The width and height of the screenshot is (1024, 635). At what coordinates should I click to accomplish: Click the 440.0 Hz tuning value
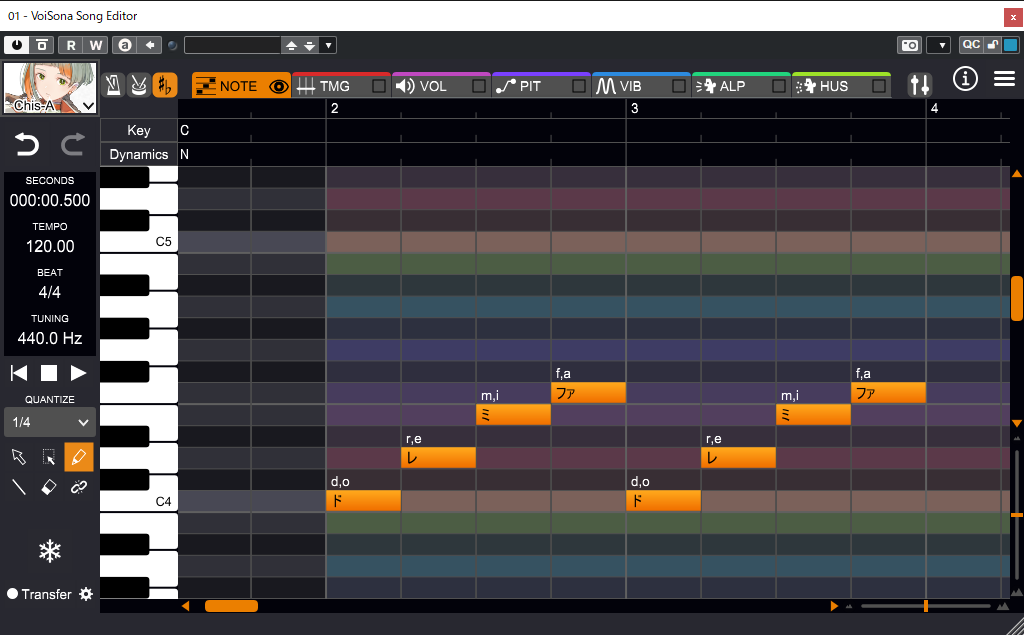coord(50,338)
